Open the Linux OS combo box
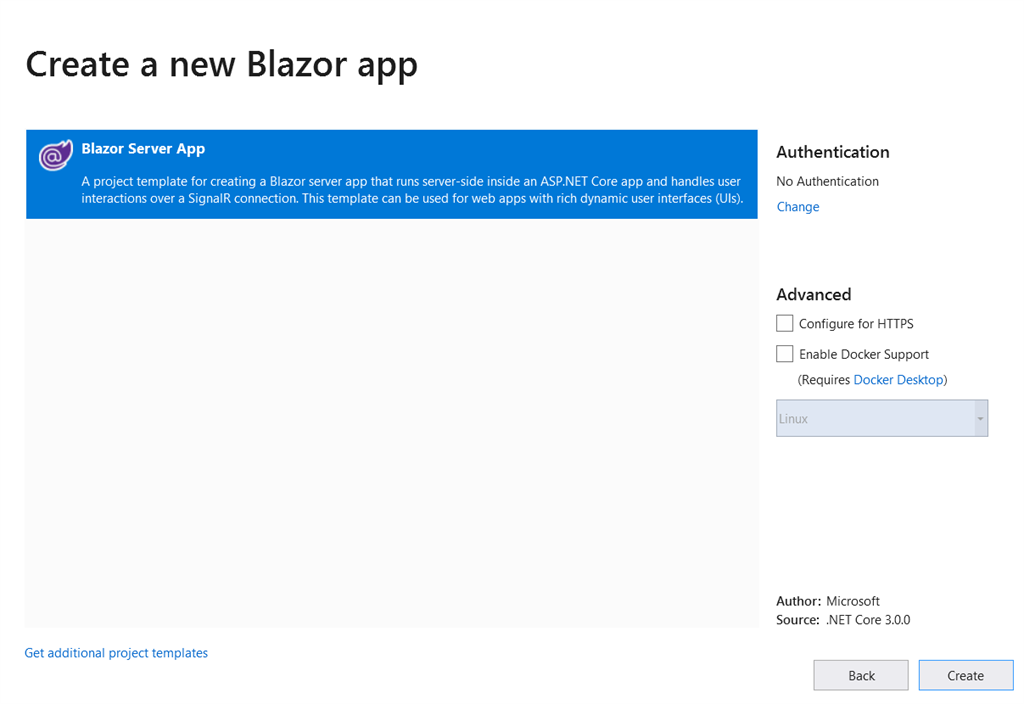The image size is (1024, 704). pyautogui.click(x=882, y=418)
